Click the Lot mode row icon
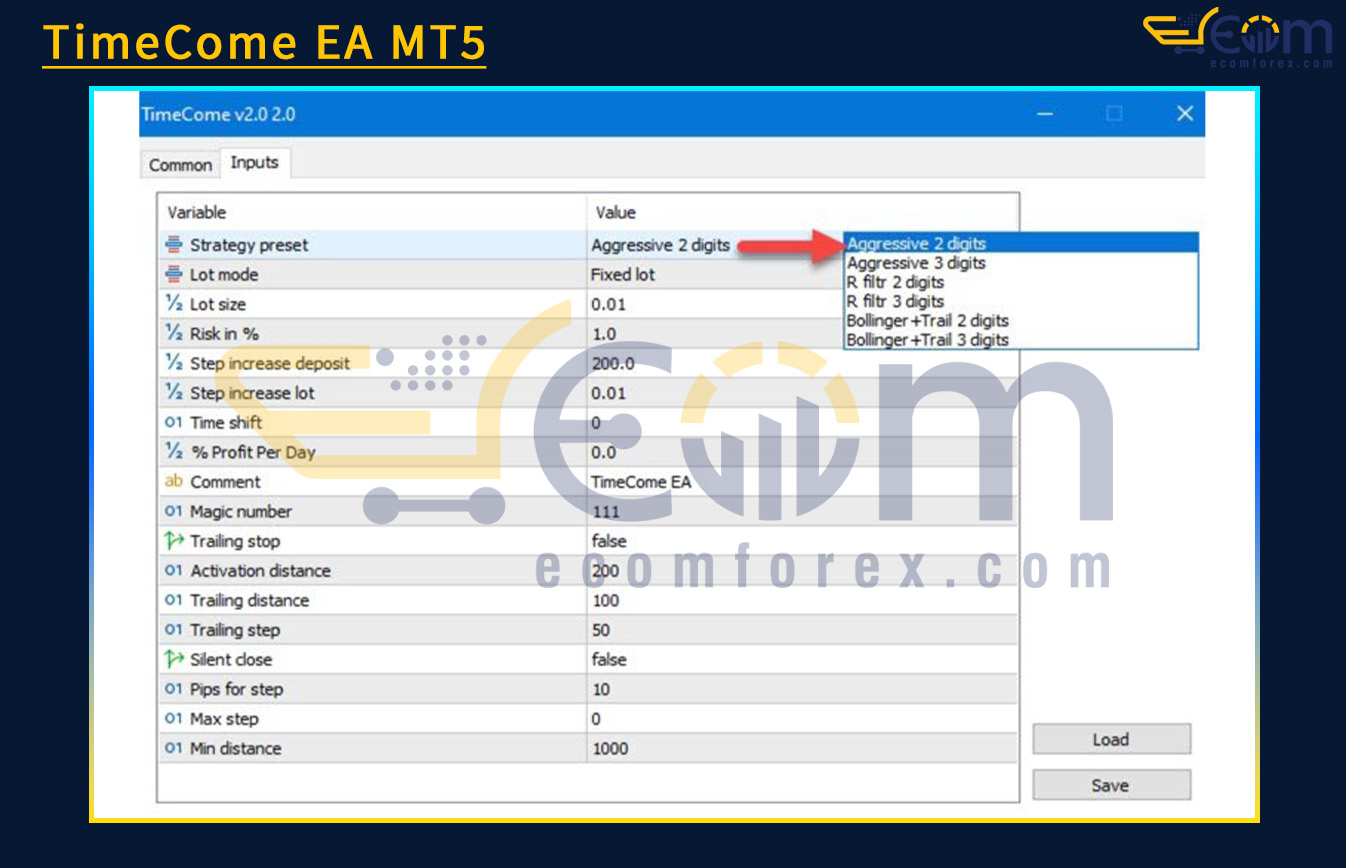 pos(174,274)
